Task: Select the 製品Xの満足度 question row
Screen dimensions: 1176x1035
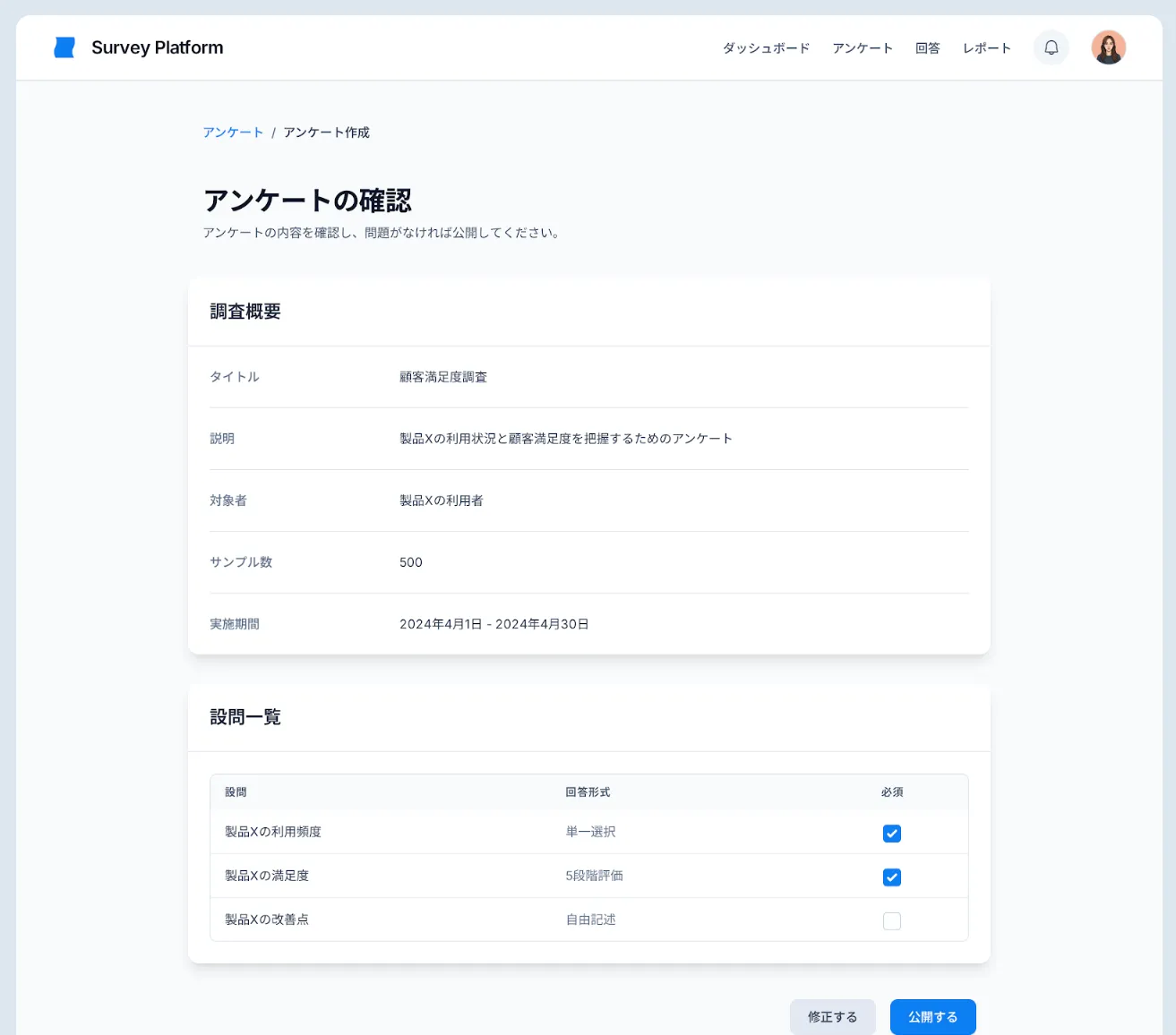Action: 267,876
